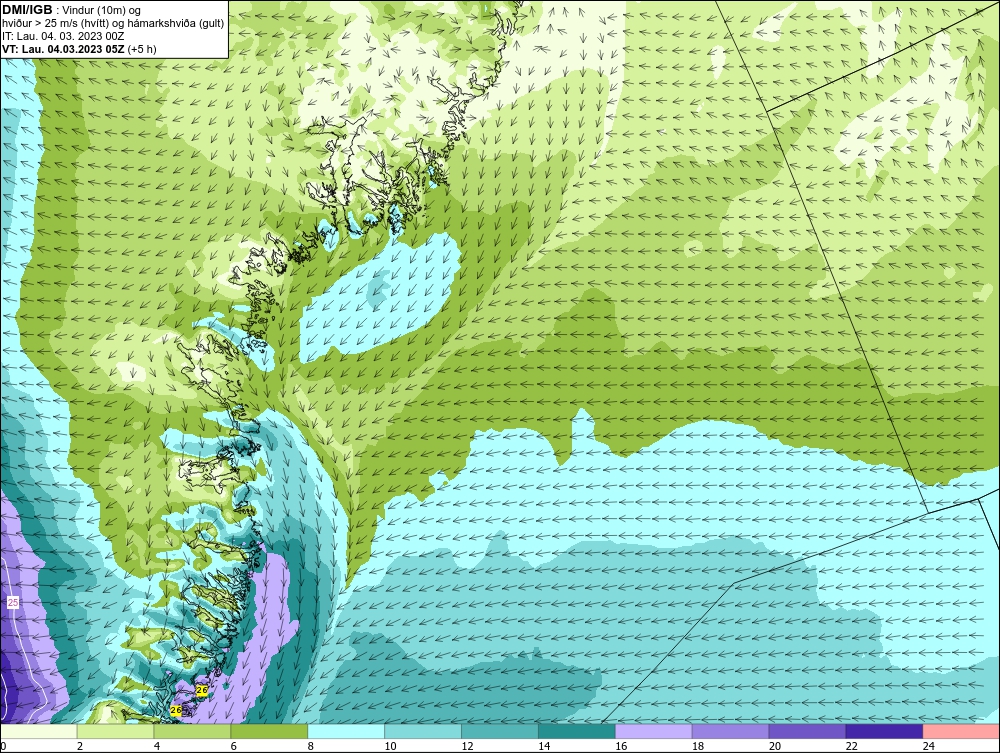Click the olive green 6–8 m/s legend swatch

click(269, 731)
